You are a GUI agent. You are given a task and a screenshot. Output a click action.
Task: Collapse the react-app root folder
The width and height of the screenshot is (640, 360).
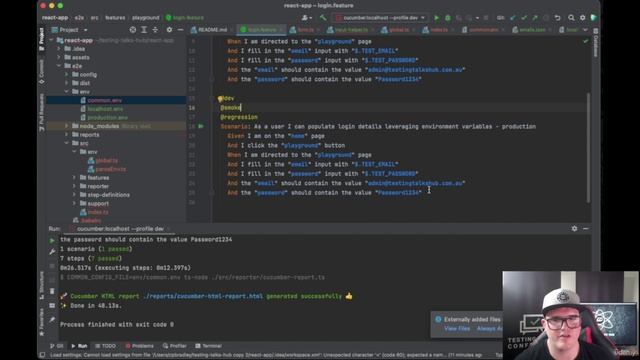(x=51, y=40)
